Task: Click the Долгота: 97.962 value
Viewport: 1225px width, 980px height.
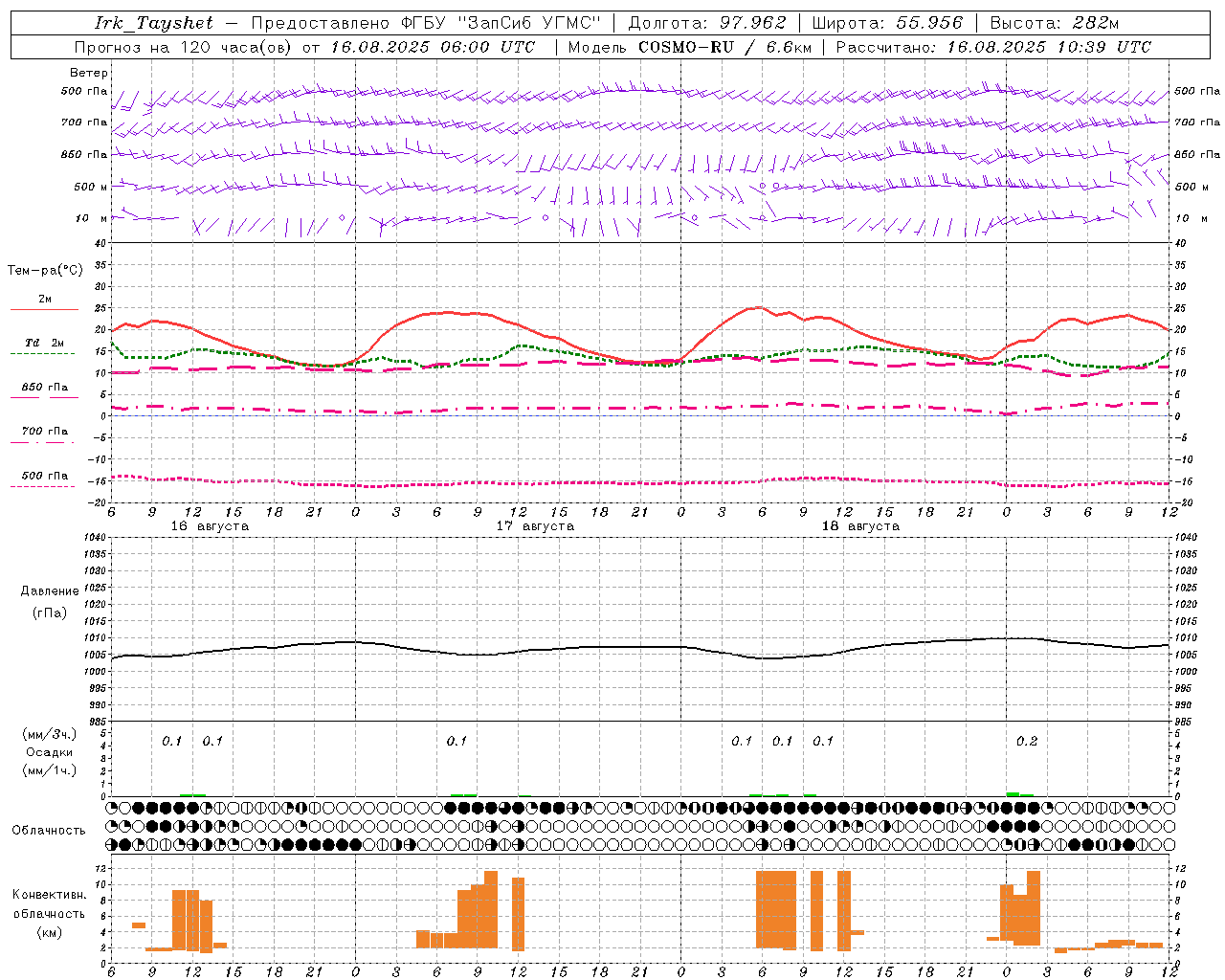Action: pos(706,23)
